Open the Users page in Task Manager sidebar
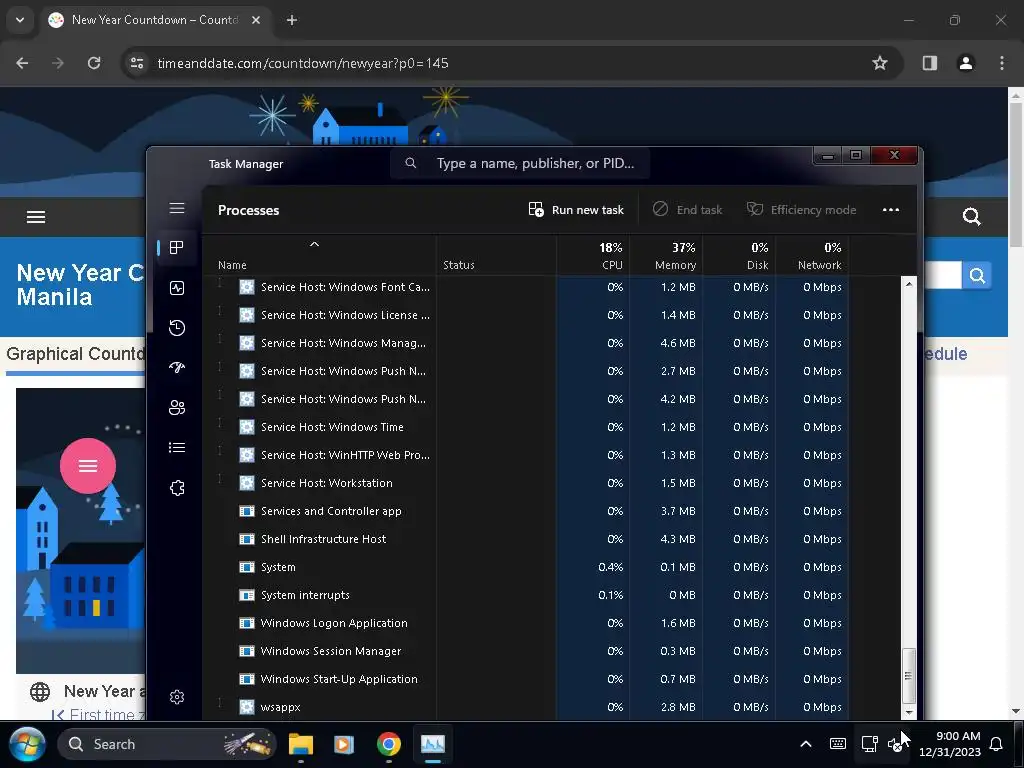Viewport: 1024px width, 768px height. tap(177, 408)
